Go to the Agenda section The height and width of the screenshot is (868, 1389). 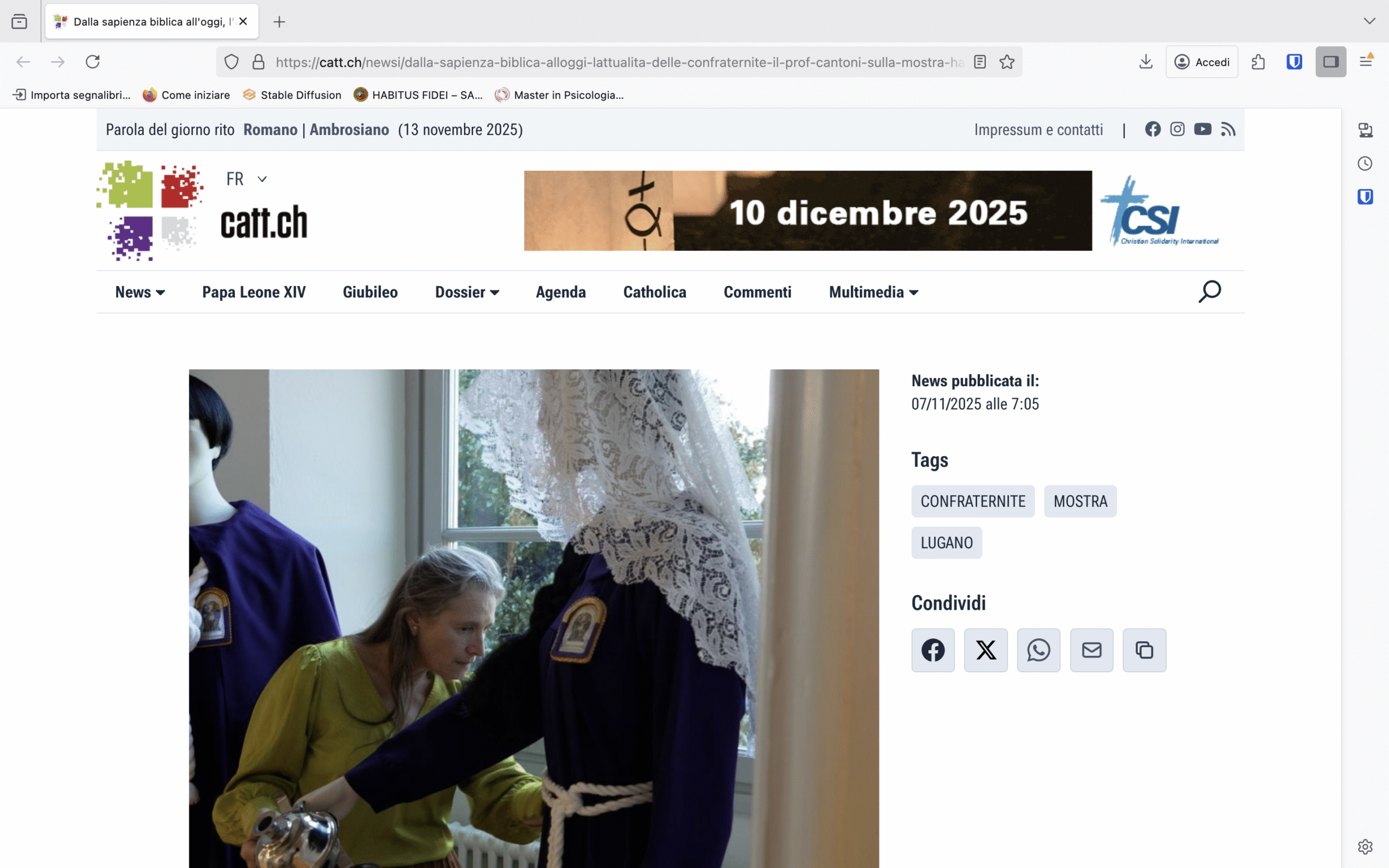coord(560,292)
